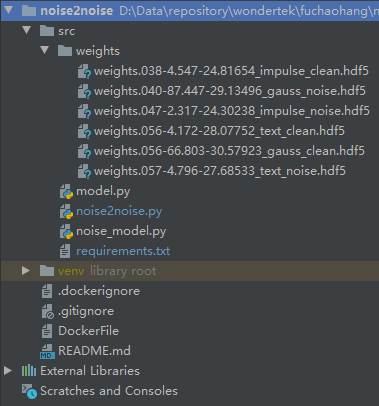
Task: Click the .gitignore file icon
Action: coord(47,311)
